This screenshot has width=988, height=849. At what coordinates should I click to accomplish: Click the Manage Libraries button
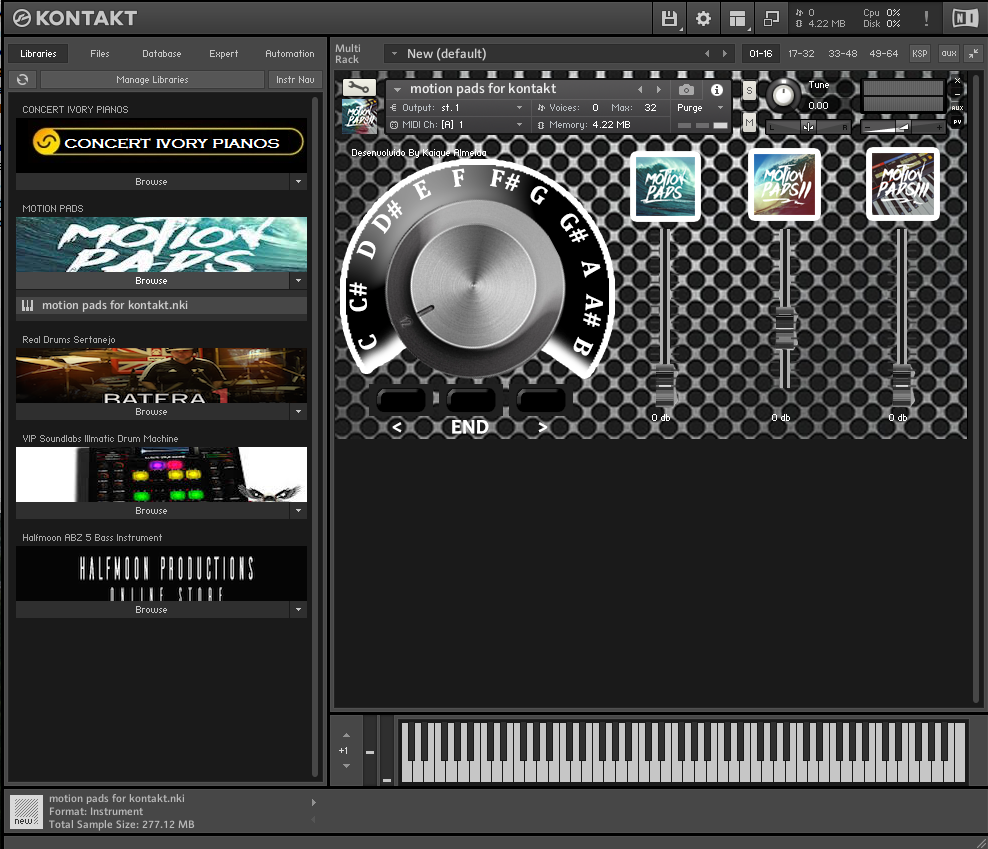point(152,79)
